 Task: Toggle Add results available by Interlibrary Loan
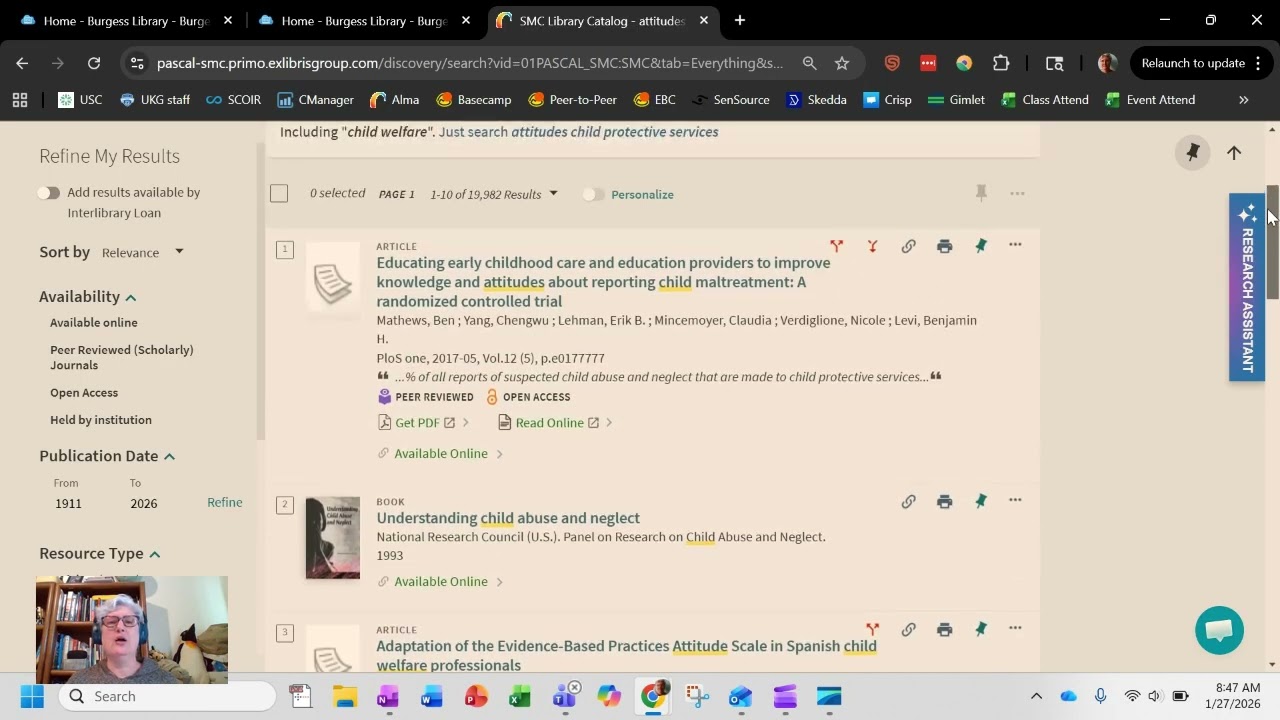click(x=48, y=192)
